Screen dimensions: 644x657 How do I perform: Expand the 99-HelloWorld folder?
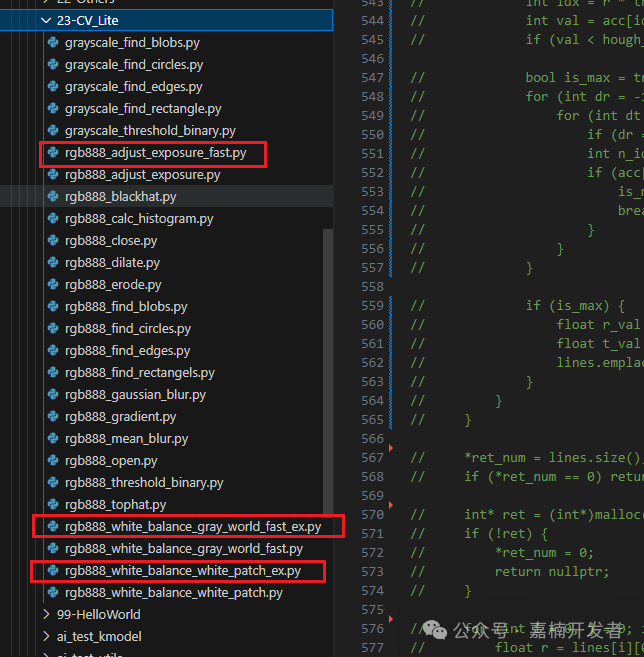(46, 615)
